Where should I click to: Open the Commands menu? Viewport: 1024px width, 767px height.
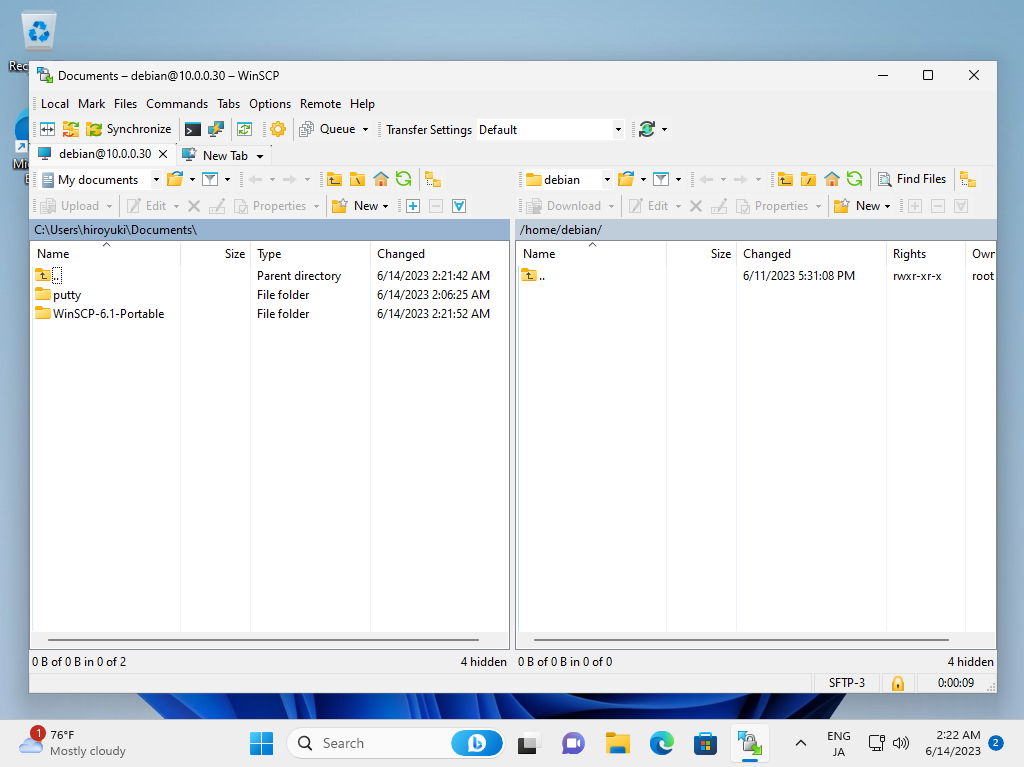[x=177, y=104]
